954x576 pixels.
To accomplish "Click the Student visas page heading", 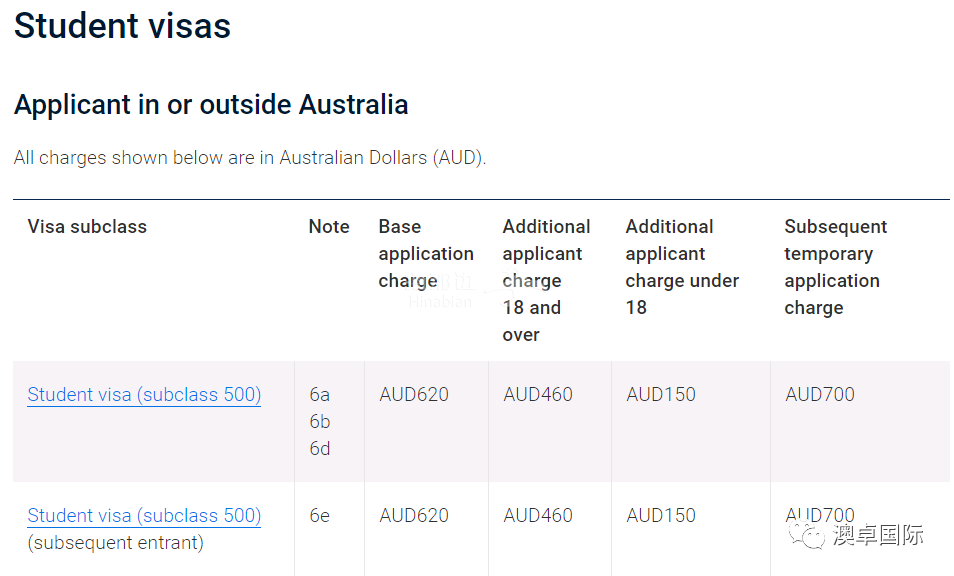I will coord(122,26).
